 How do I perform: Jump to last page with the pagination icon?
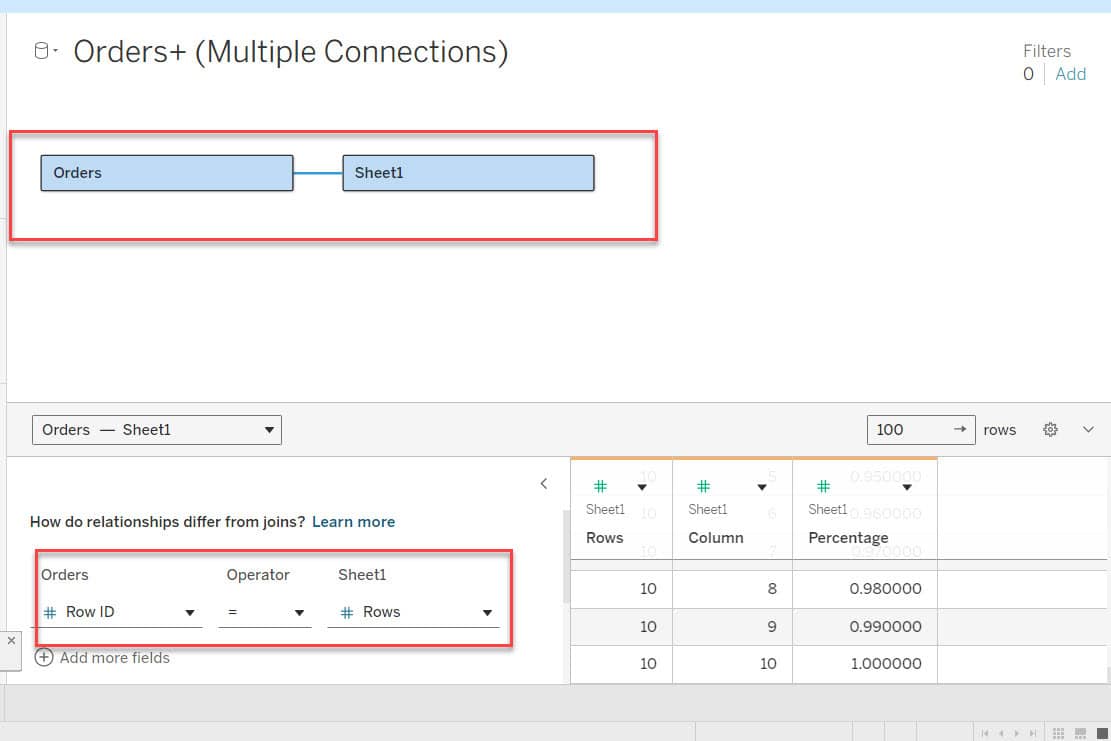[1032, 732]
